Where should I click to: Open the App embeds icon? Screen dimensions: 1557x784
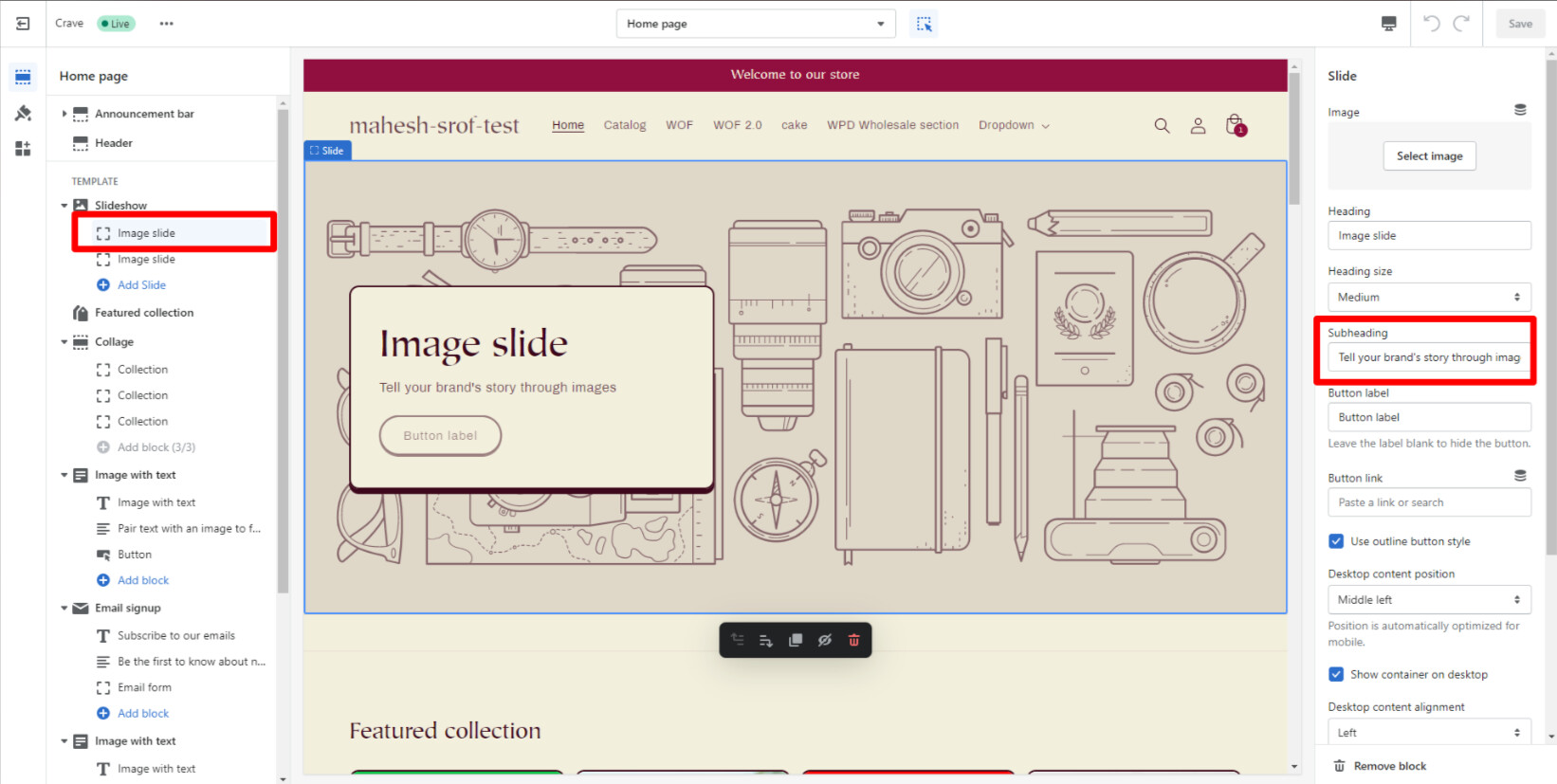23,149
